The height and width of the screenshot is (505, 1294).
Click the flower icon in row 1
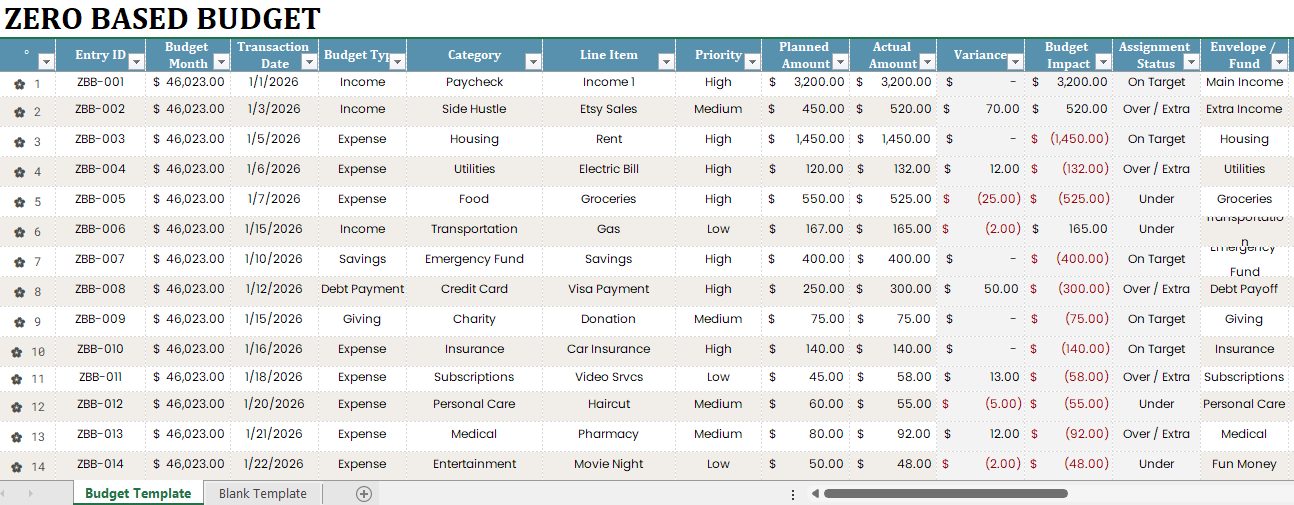point(18,85)
